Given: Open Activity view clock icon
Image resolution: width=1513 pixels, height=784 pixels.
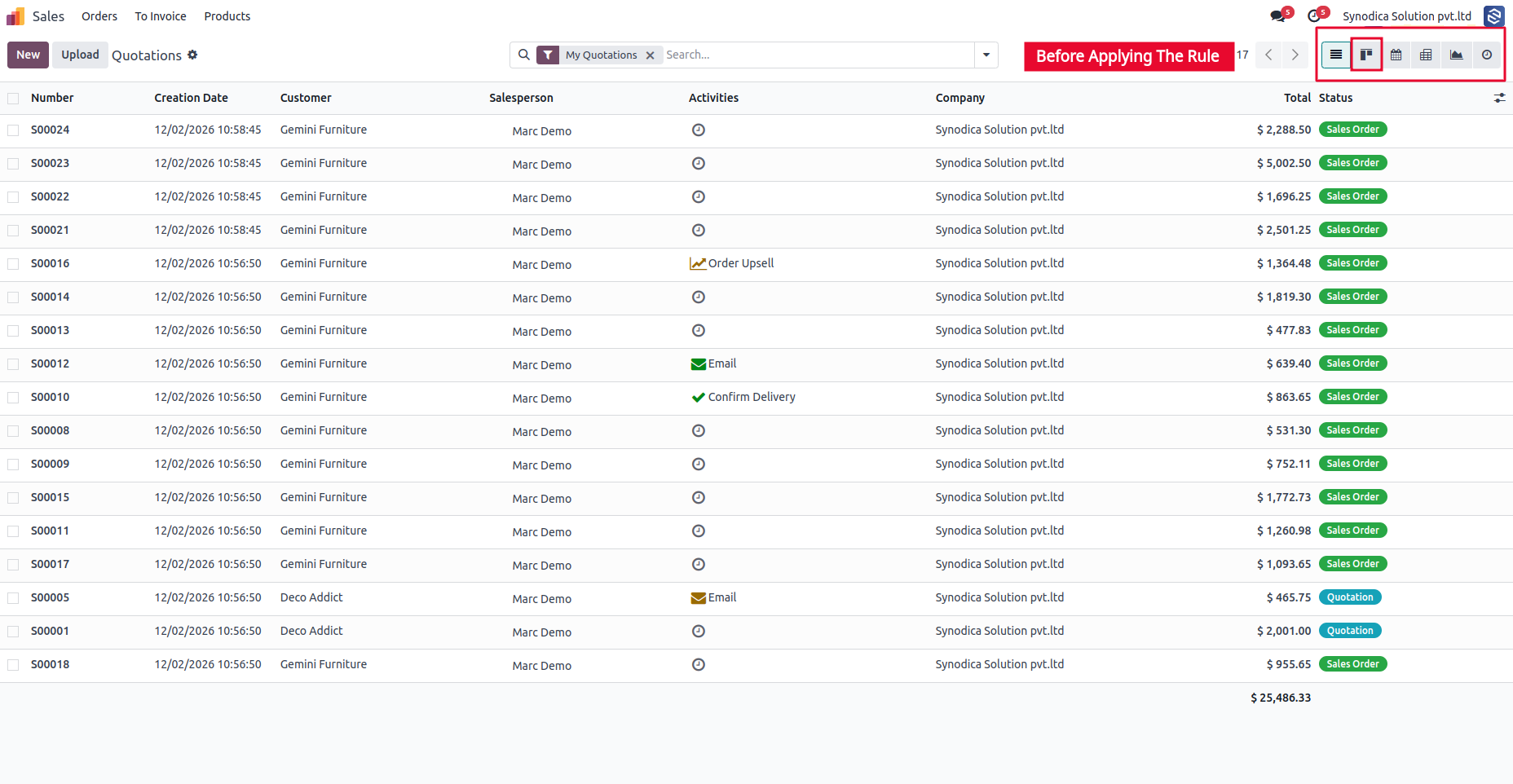Looking at the screenshot, I should click(1487, 55).
